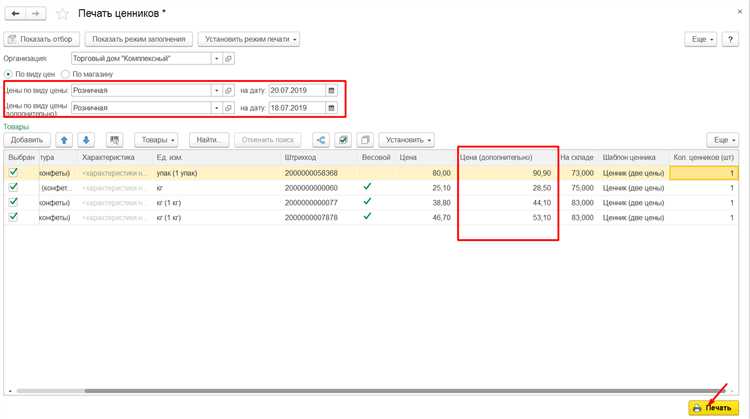Open the calendar for the 18.07.2019 date
Viewport: 750px width, 419px height.
[332, 108]
